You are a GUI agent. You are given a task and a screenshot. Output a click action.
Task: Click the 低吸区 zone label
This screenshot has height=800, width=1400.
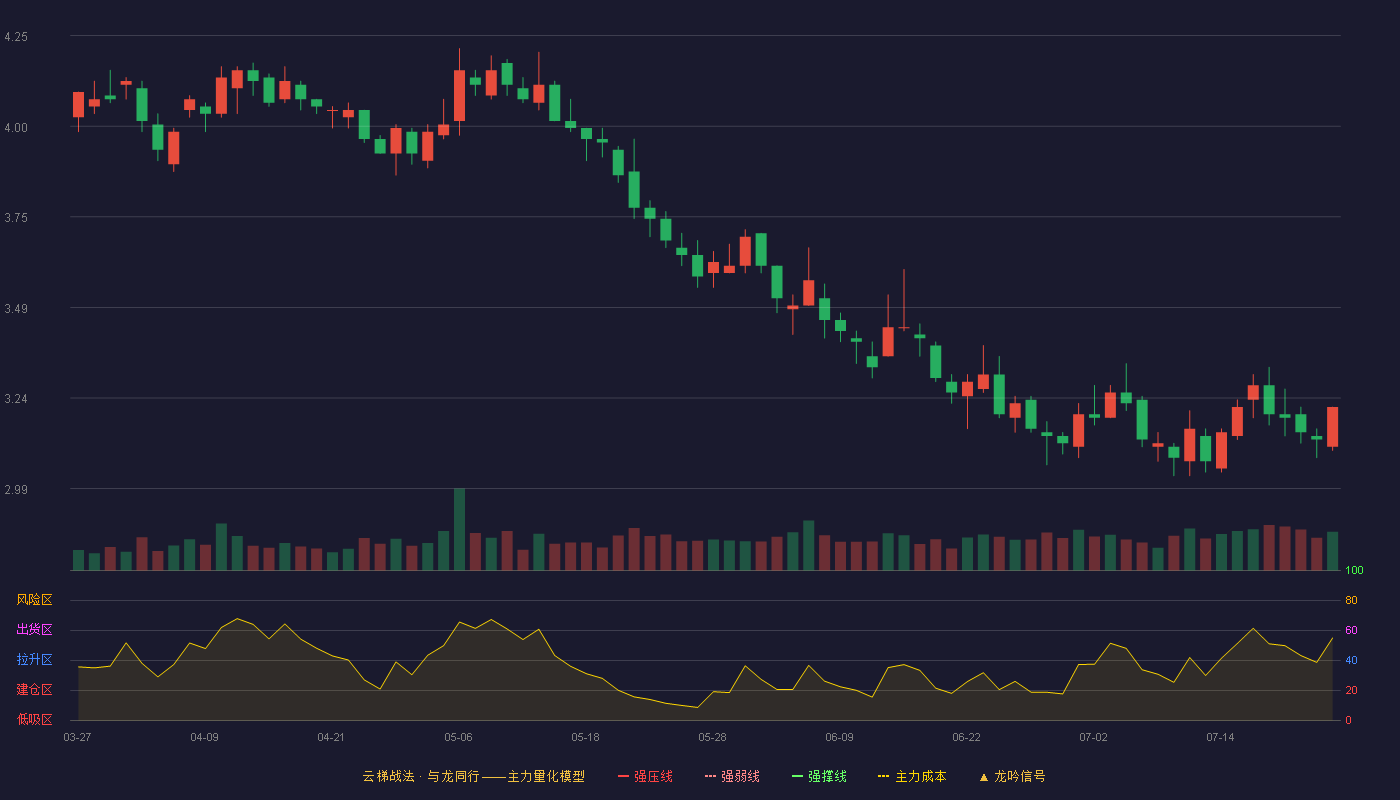pyautogui.click(x=34, y=720)
